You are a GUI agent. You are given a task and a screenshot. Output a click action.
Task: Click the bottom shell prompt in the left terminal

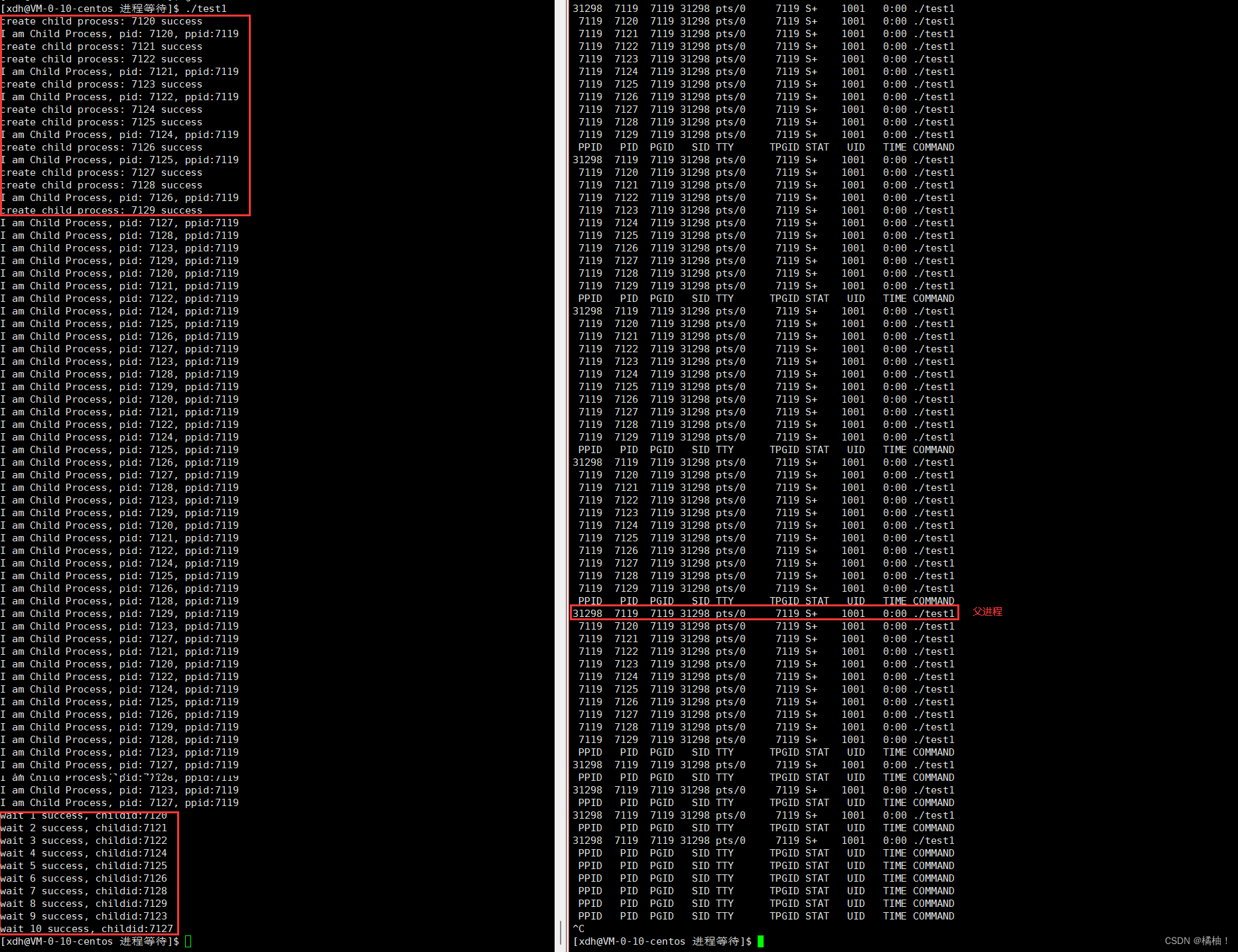pyautogui.click(x=90, y=941)
